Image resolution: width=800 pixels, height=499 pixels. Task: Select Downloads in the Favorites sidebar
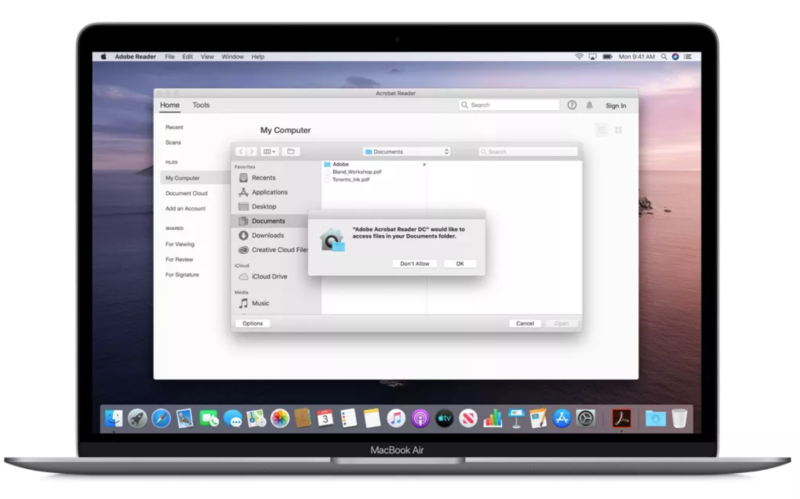click(268, 235)
